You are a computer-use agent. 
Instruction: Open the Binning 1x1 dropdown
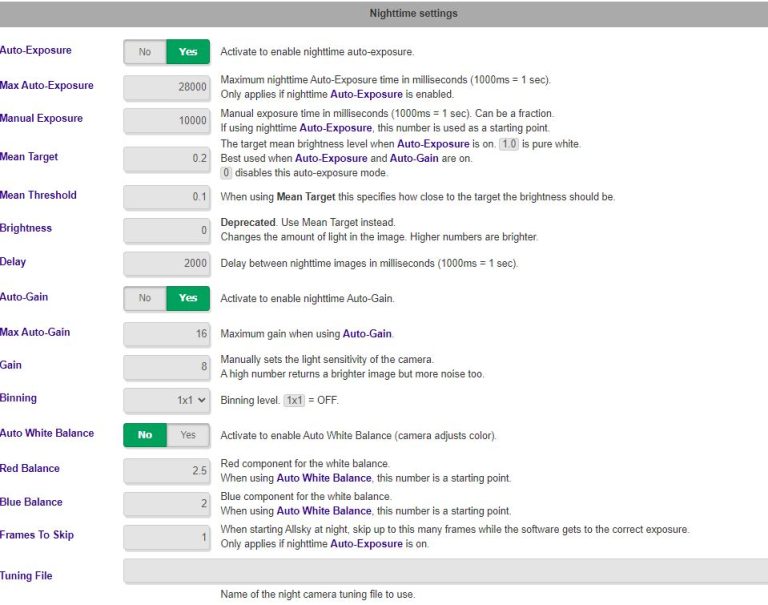point(167,400)
